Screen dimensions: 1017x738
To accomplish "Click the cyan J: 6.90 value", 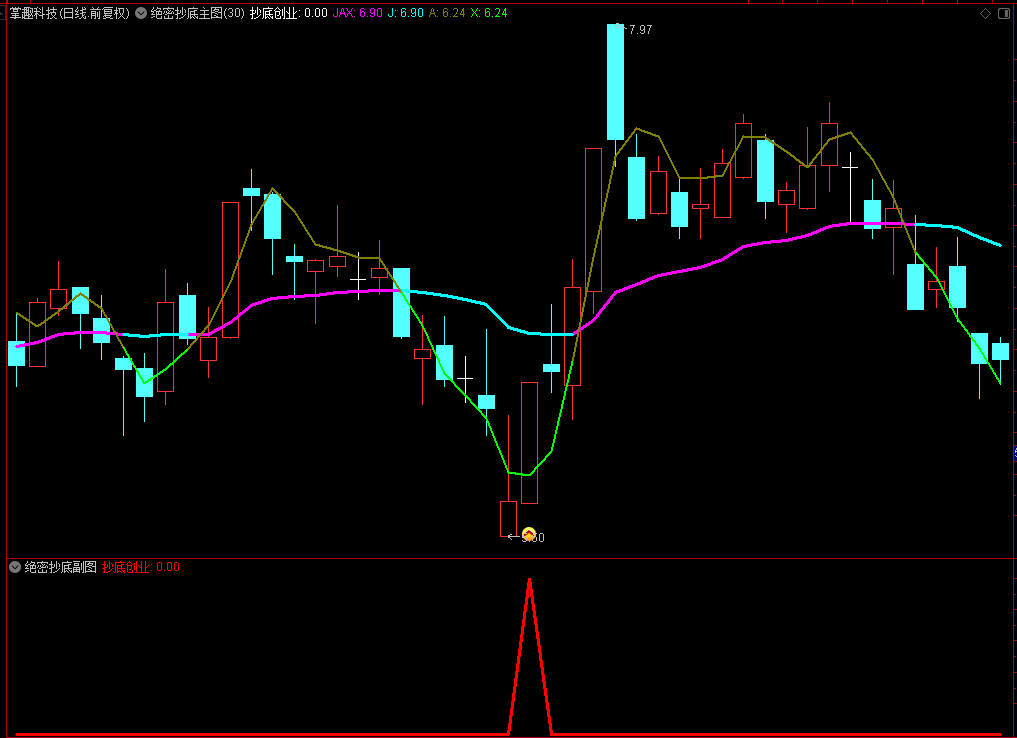I will click(405, 13).
